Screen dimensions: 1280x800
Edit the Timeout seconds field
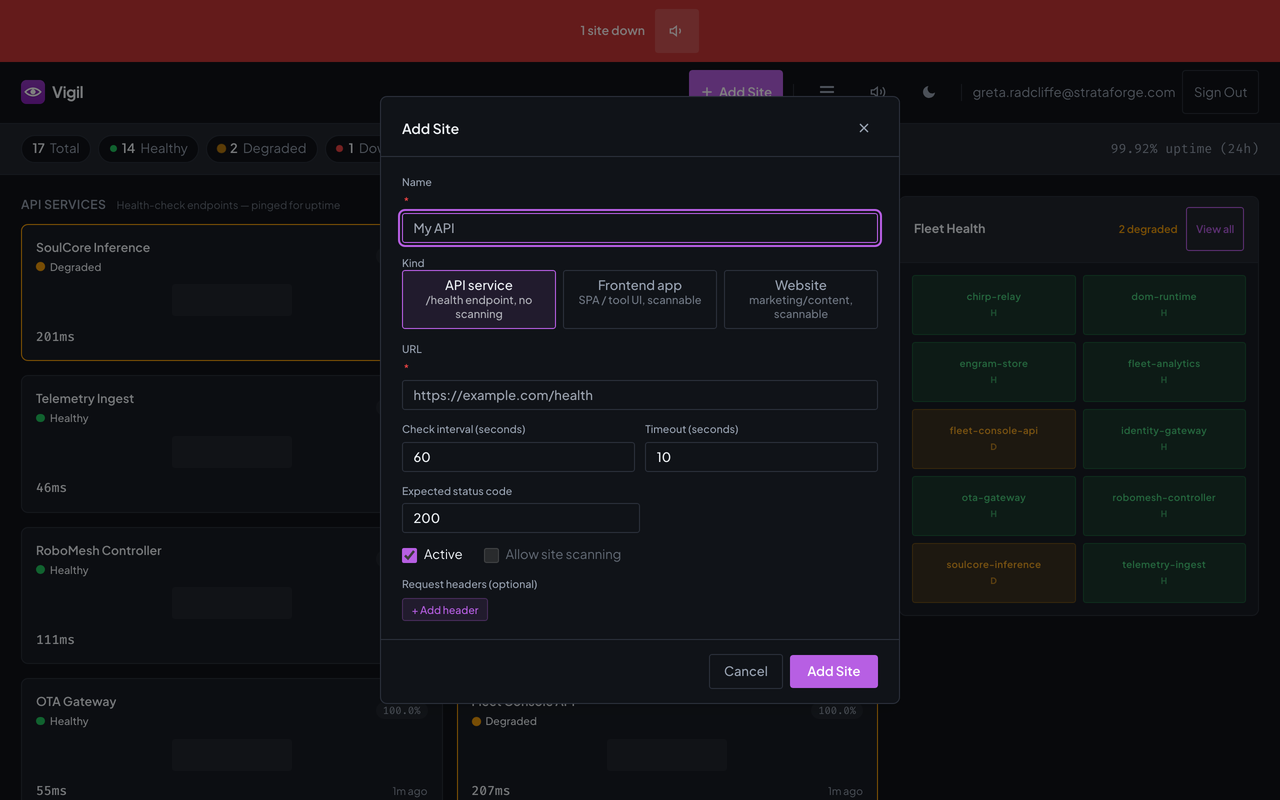tap(761, 457)
